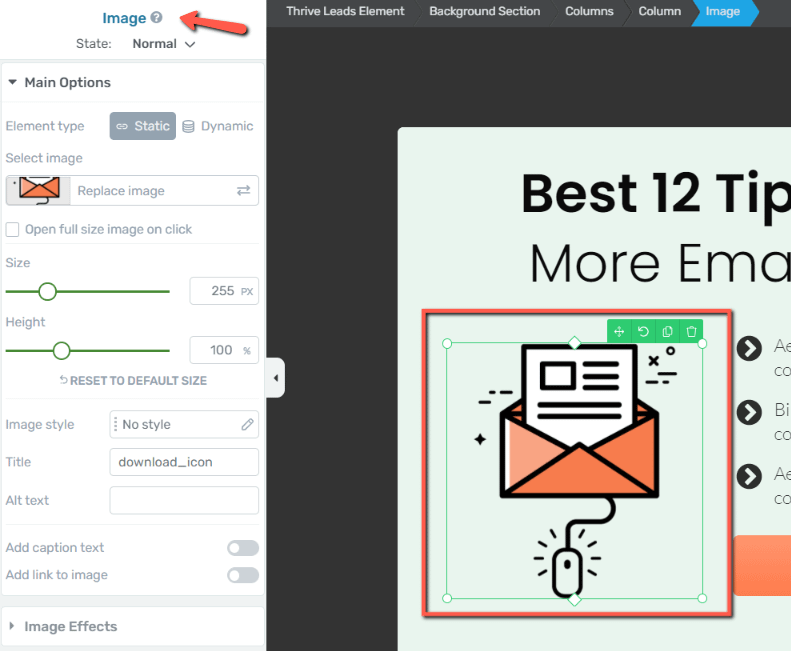Click the help icon next to Image title
Viewport: 791px width, 651px height.
tap(157, 18)
